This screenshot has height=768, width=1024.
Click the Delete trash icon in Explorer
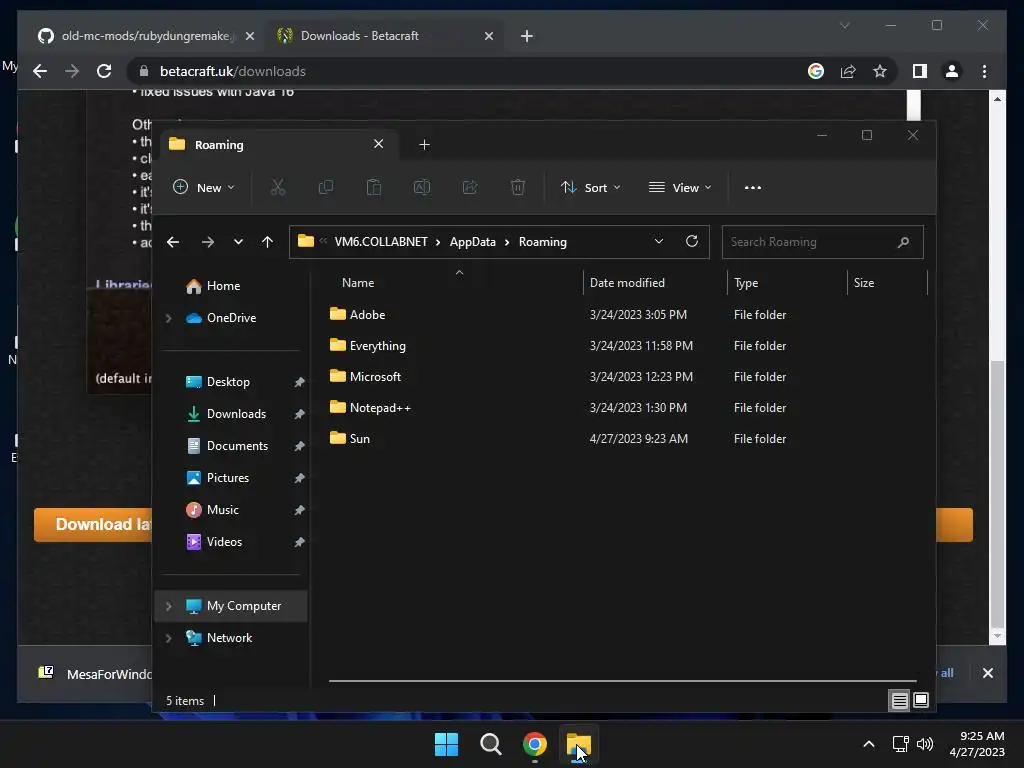click(518, 187)
